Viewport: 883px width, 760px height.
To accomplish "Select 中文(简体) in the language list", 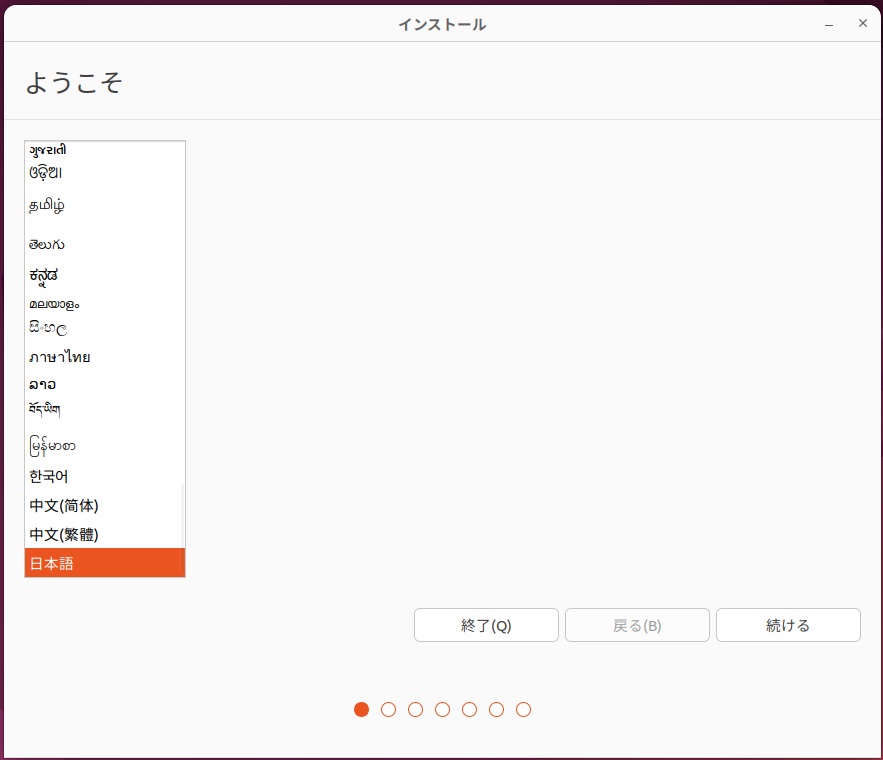I will pos(105,506).
